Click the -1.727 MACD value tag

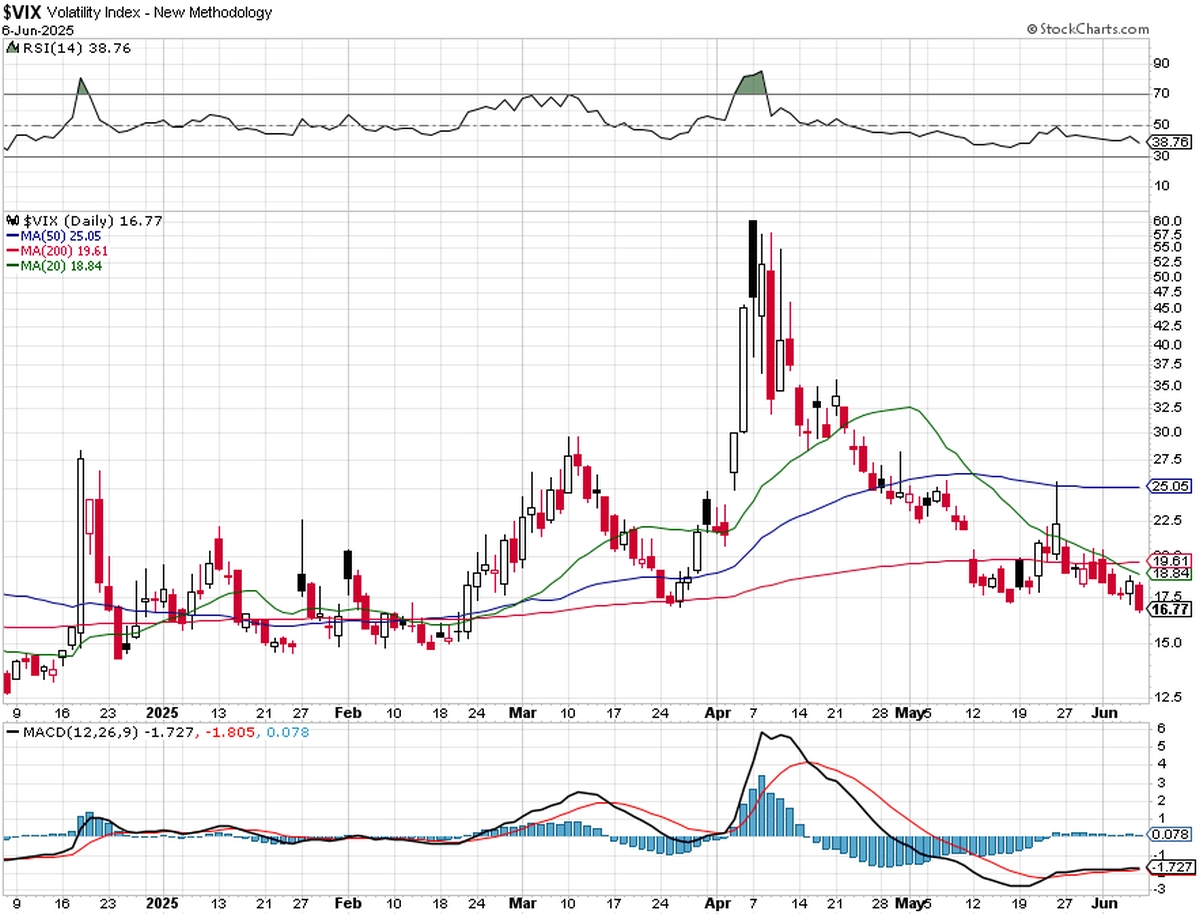pyautogui.click(x=1169, y=866)
